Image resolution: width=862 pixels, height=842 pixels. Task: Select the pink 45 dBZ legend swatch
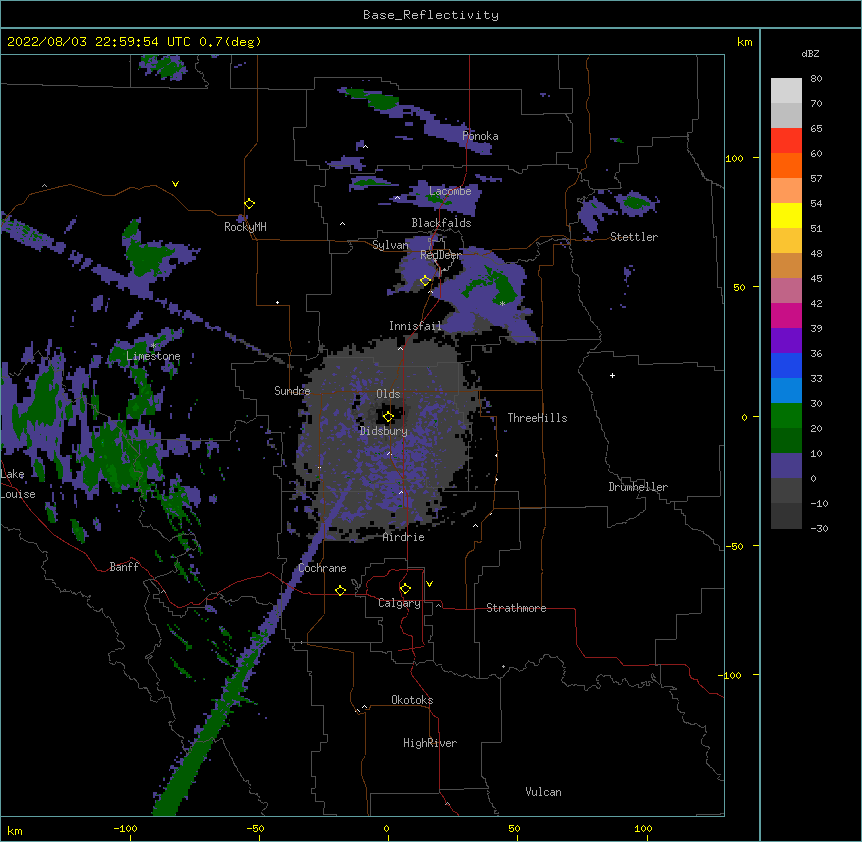pos(786,291)
